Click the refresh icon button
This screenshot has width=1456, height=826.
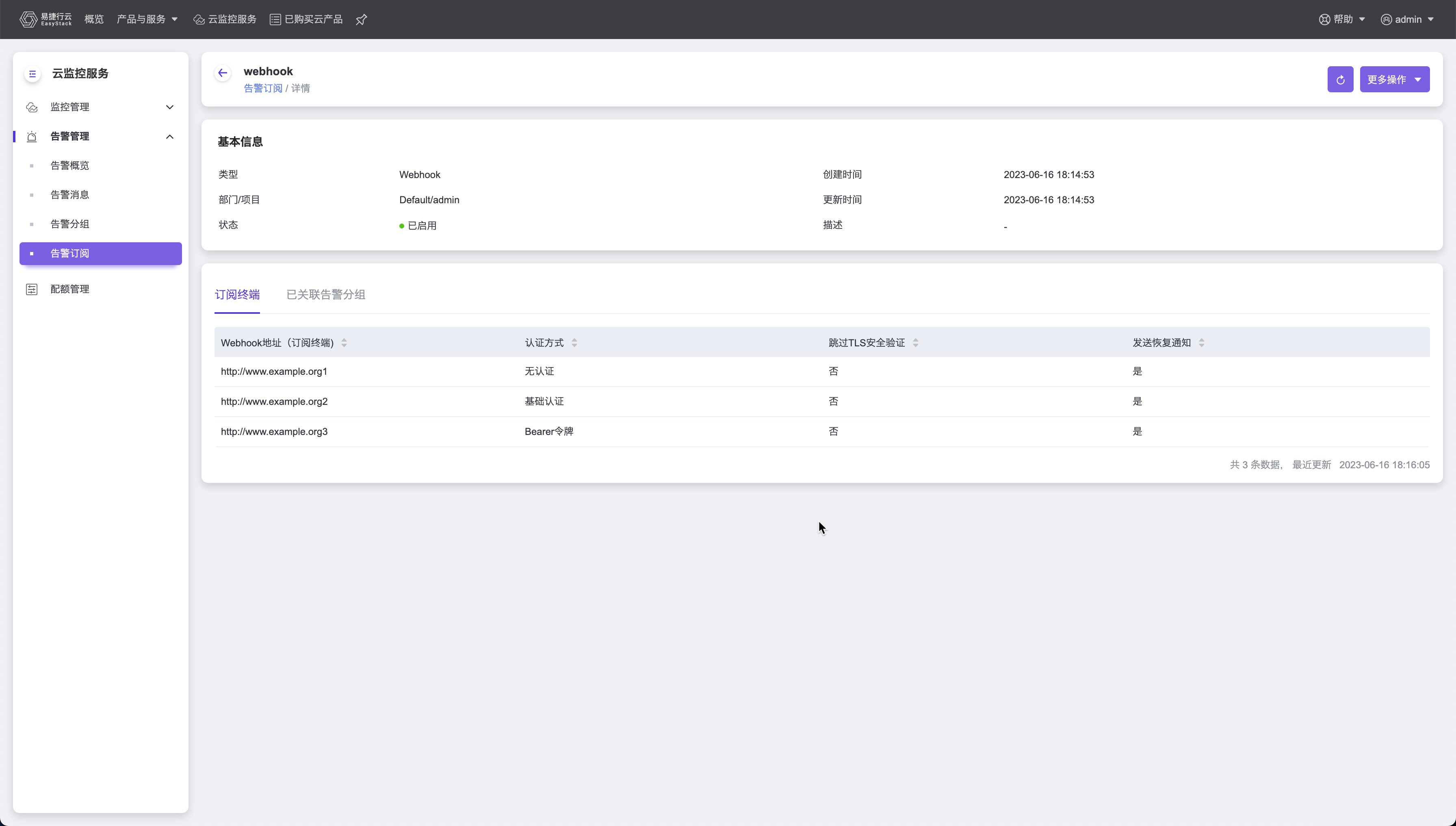(1340, 79)
